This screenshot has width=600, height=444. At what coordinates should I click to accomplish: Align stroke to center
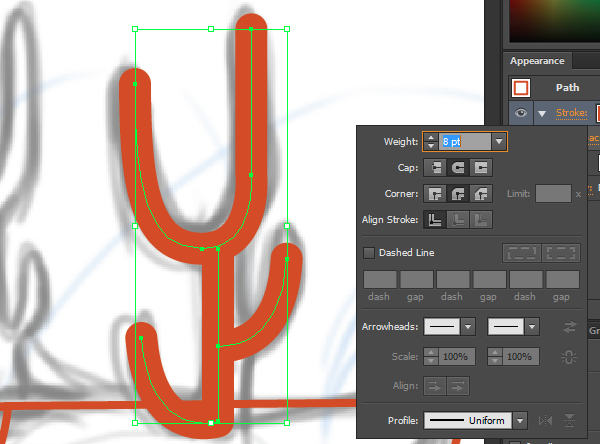[x=435, y=220]
